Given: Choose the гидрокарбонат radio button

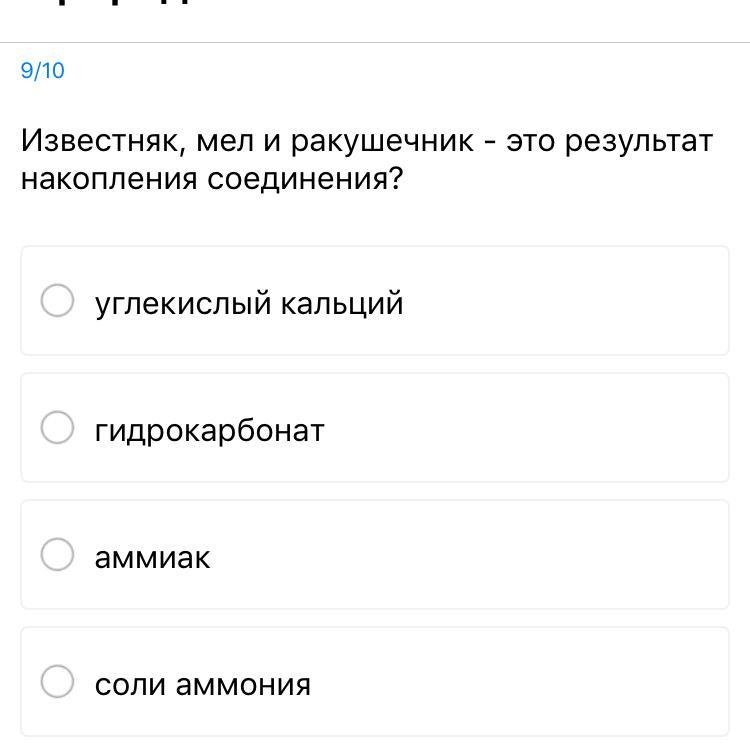Looking at the screenshot, I should (57, 427).
